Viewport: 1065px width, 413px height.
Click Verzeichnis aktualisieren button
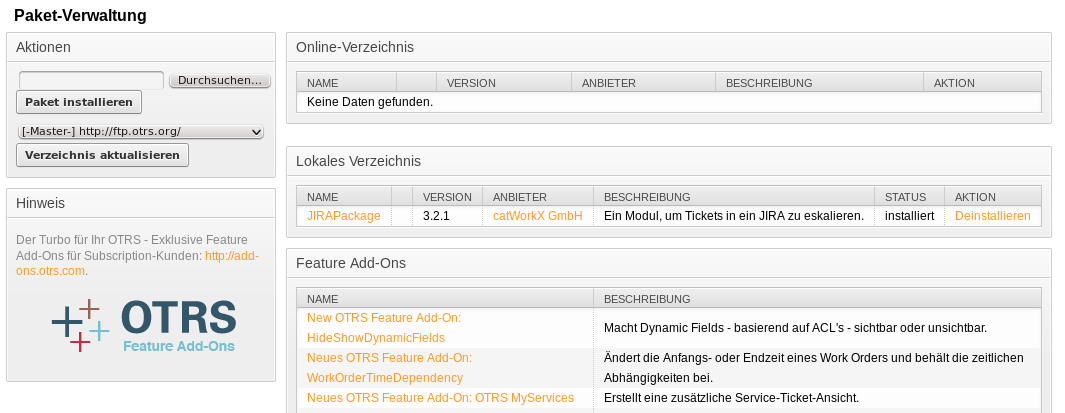click(102, 155)
